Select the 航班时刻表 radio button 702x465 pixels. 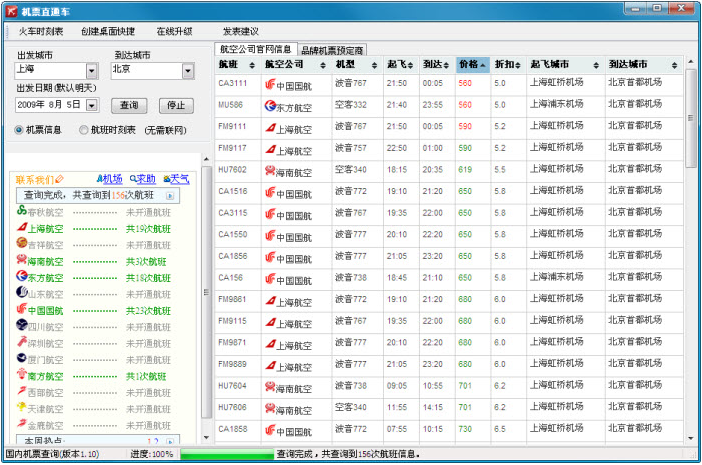click(84, 130)
